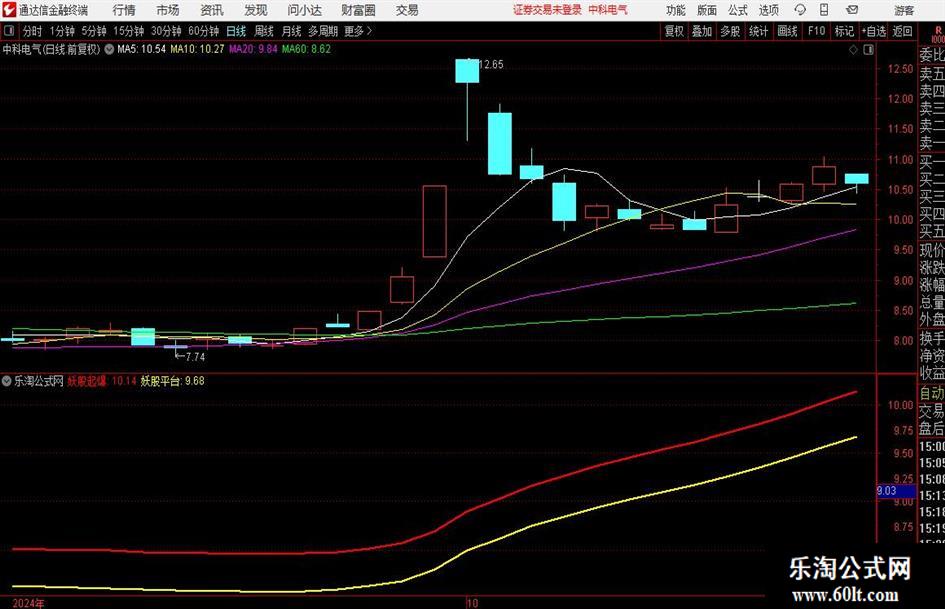Click the 多股 toolbar button
The height and width of the screenshot is (609, 945).
coord(730,31)
